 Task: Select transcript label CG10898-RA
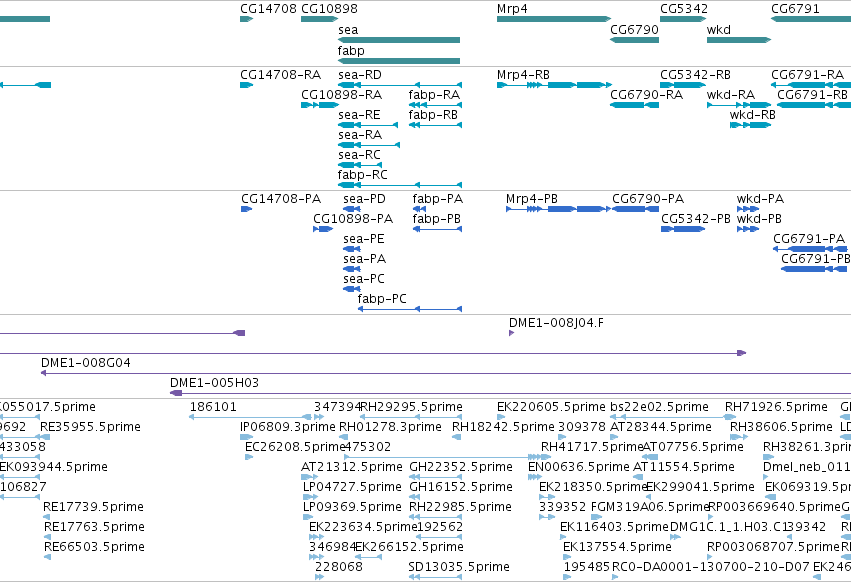[x=341, y=95]
